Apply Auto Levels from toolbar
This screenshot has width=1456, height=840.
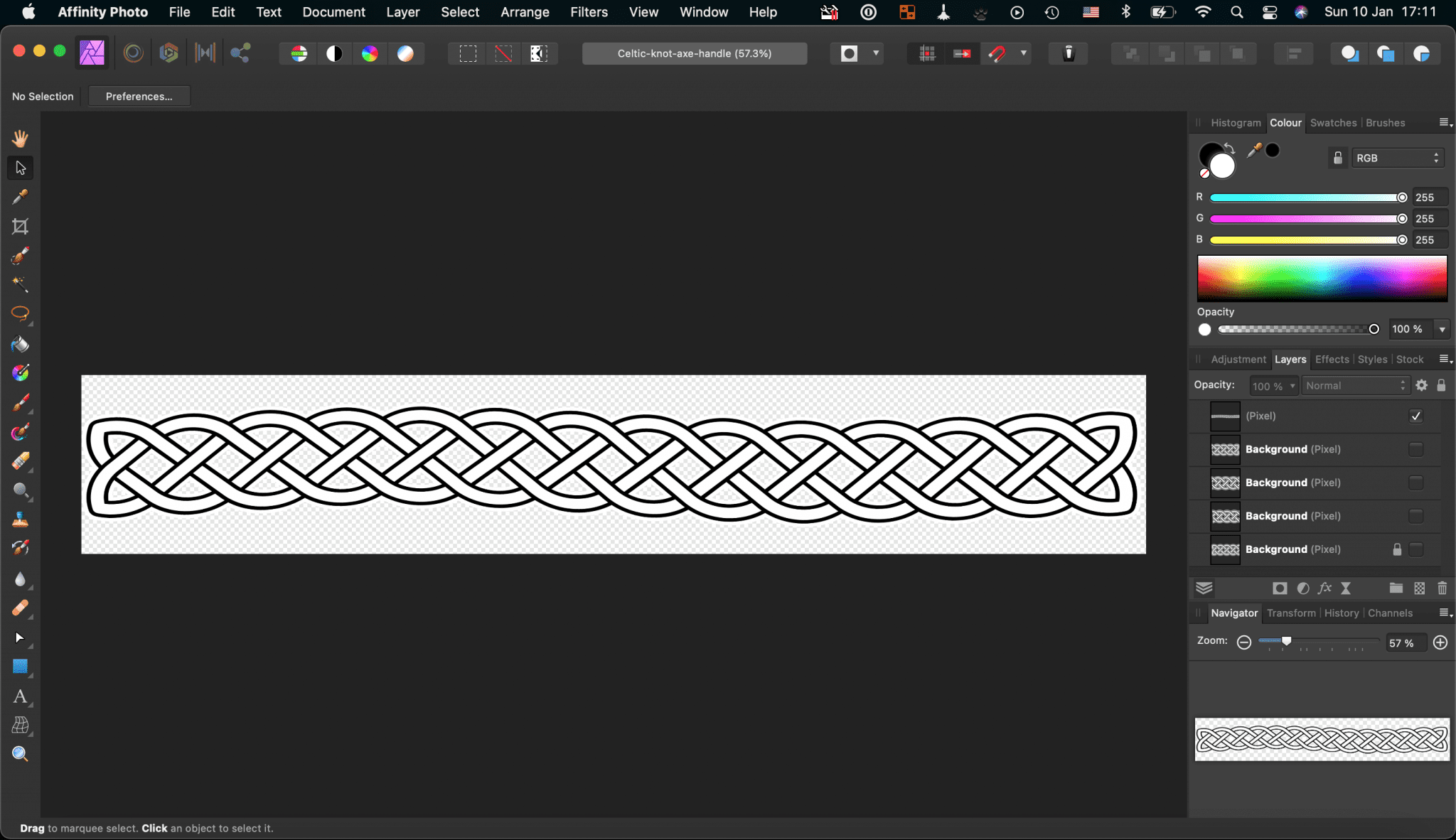299,53
